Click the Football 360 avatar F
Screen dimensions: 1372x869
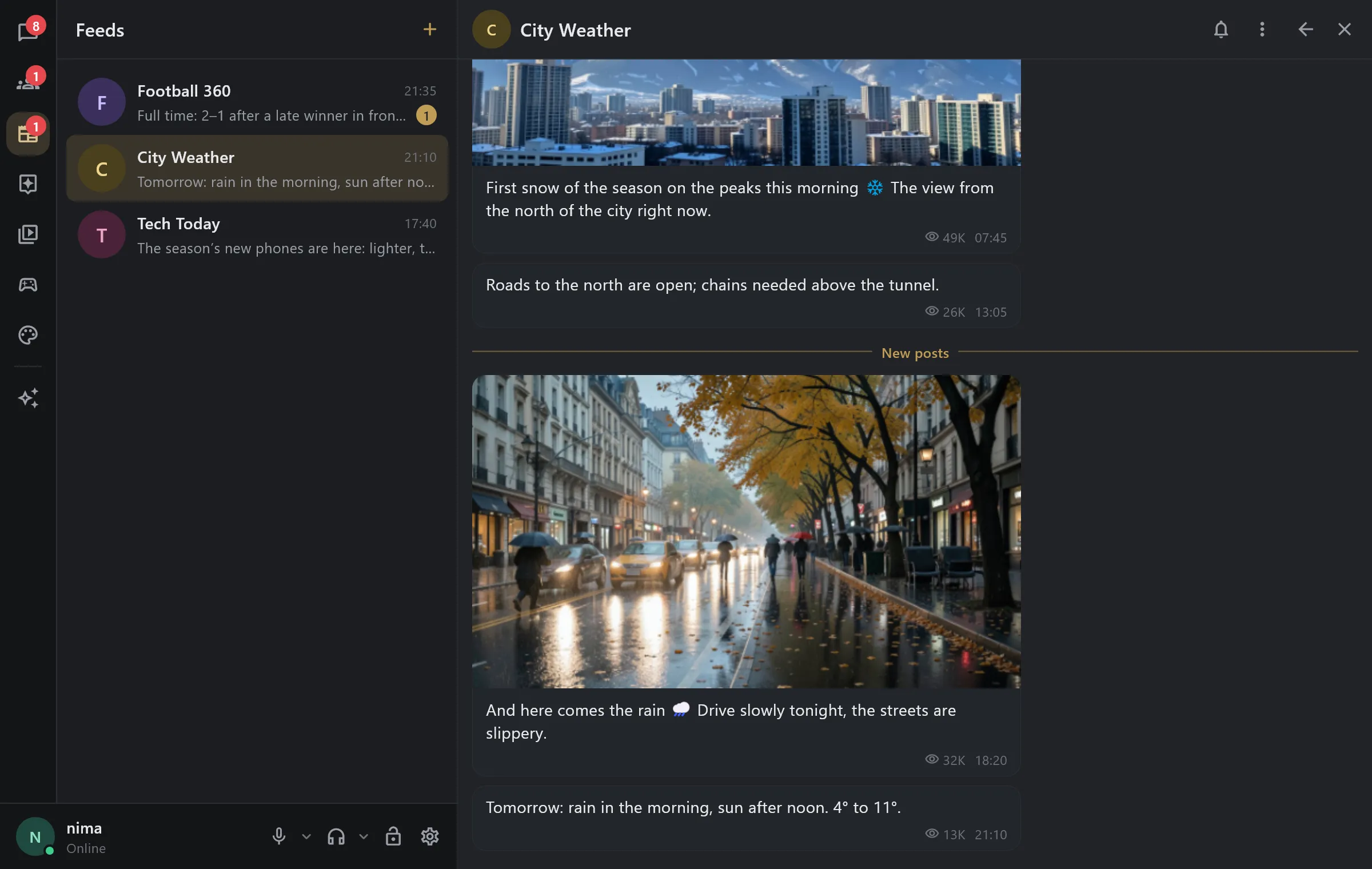[x=102, y=102]
